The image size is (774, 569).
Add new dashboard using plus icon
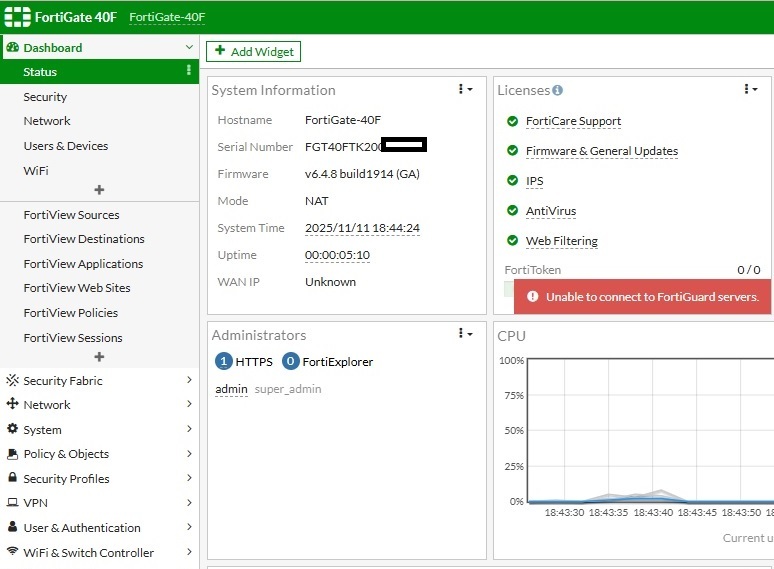(99, 190)
